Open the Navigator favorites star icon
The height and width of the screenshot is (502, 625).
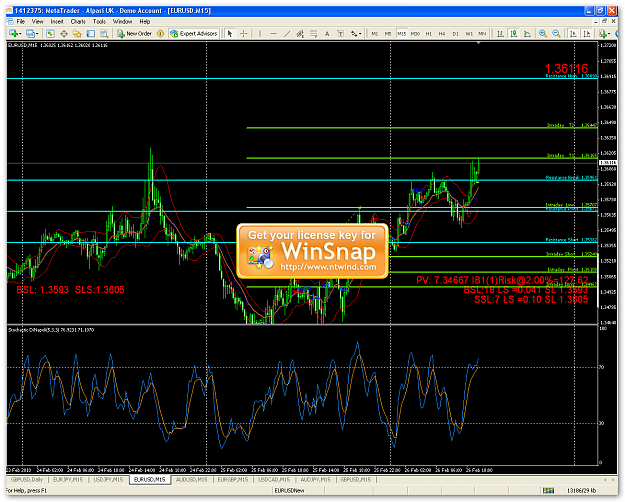[77, 34]
